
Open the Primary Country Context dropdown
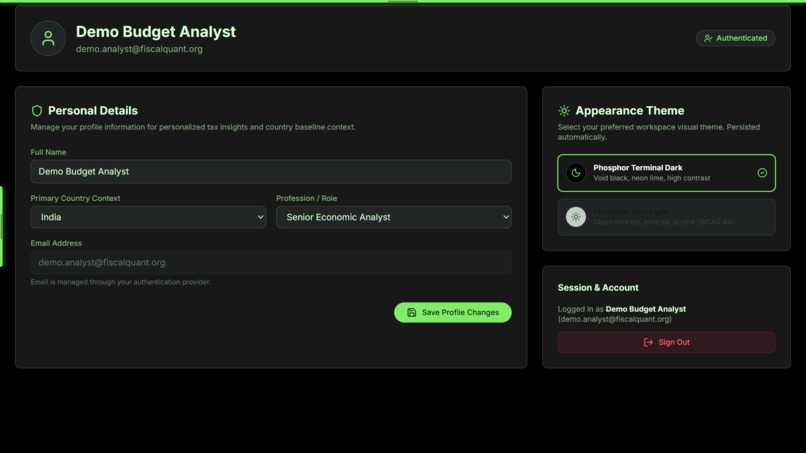point(148,217)
